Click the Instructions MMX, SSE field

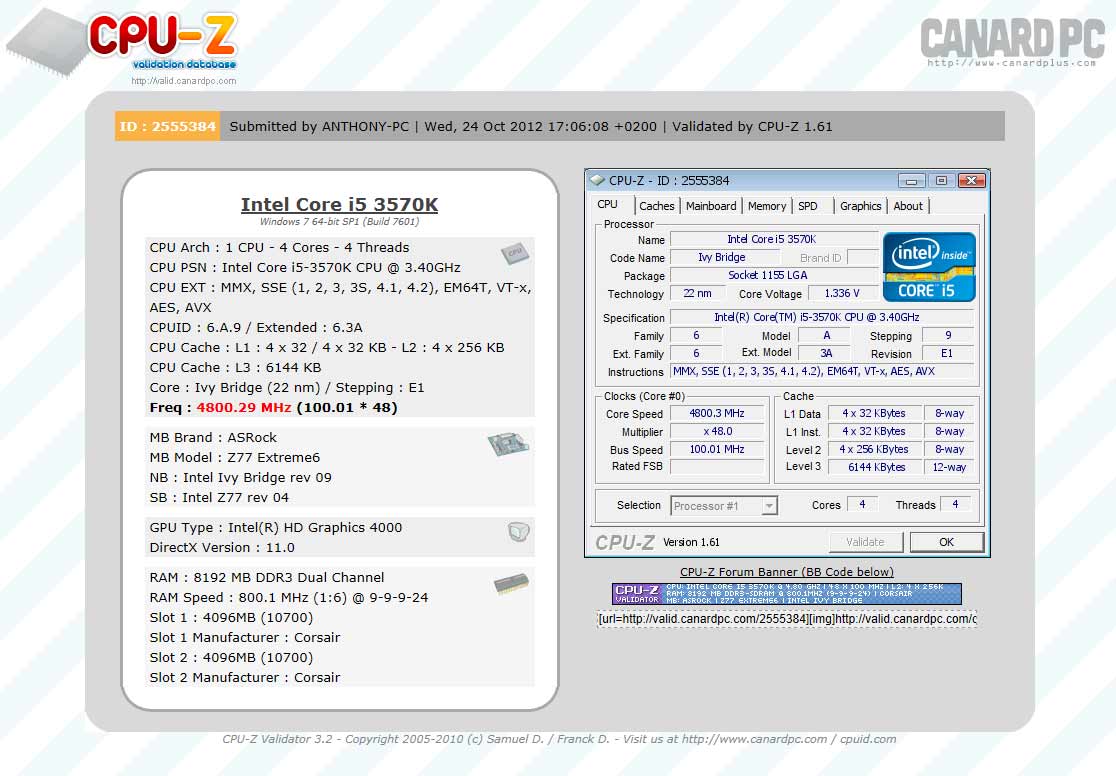(822, 371)
